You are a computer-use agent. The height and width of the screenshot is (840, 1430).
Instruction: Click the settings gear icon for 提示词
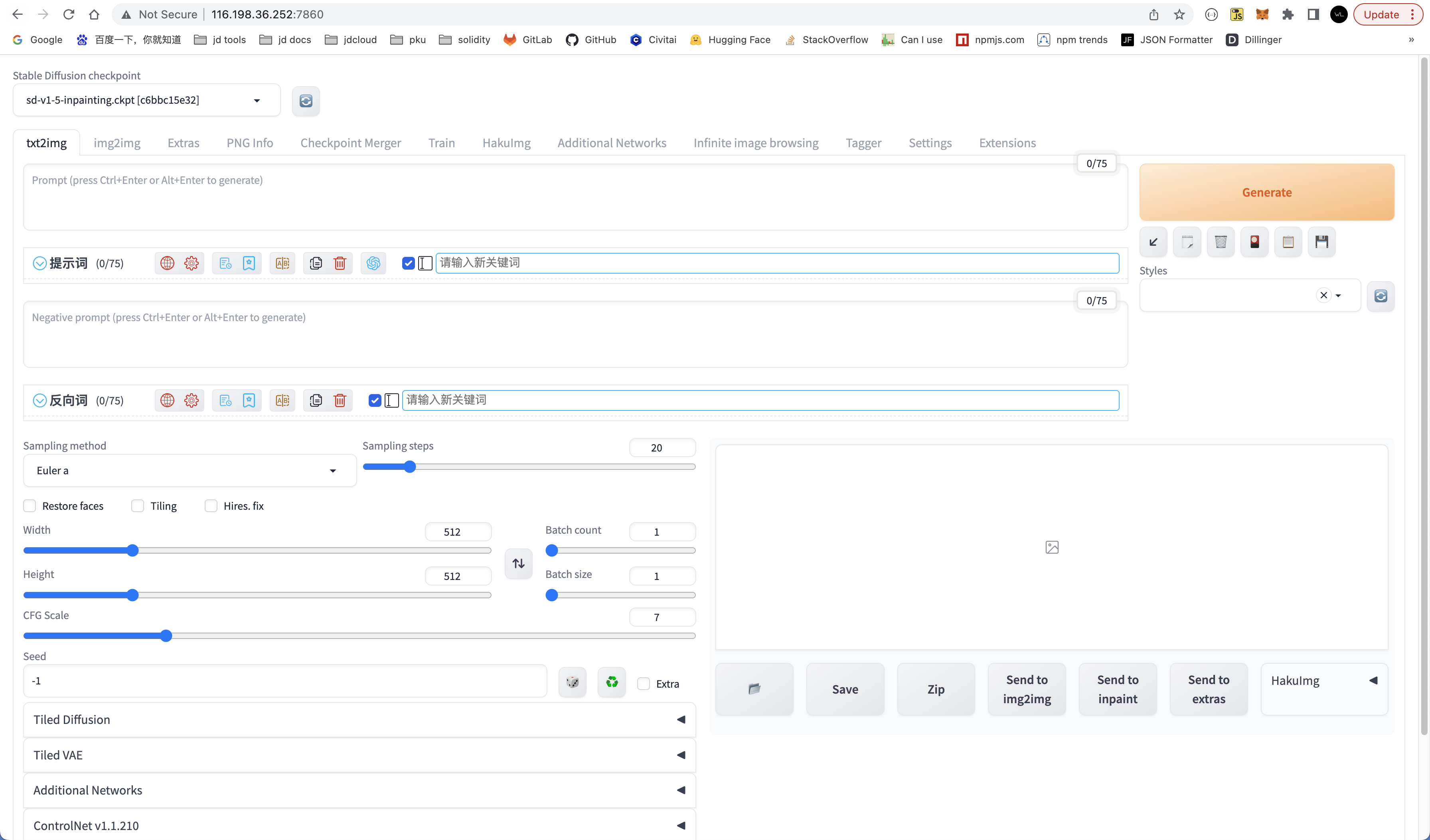pos(191,263)
